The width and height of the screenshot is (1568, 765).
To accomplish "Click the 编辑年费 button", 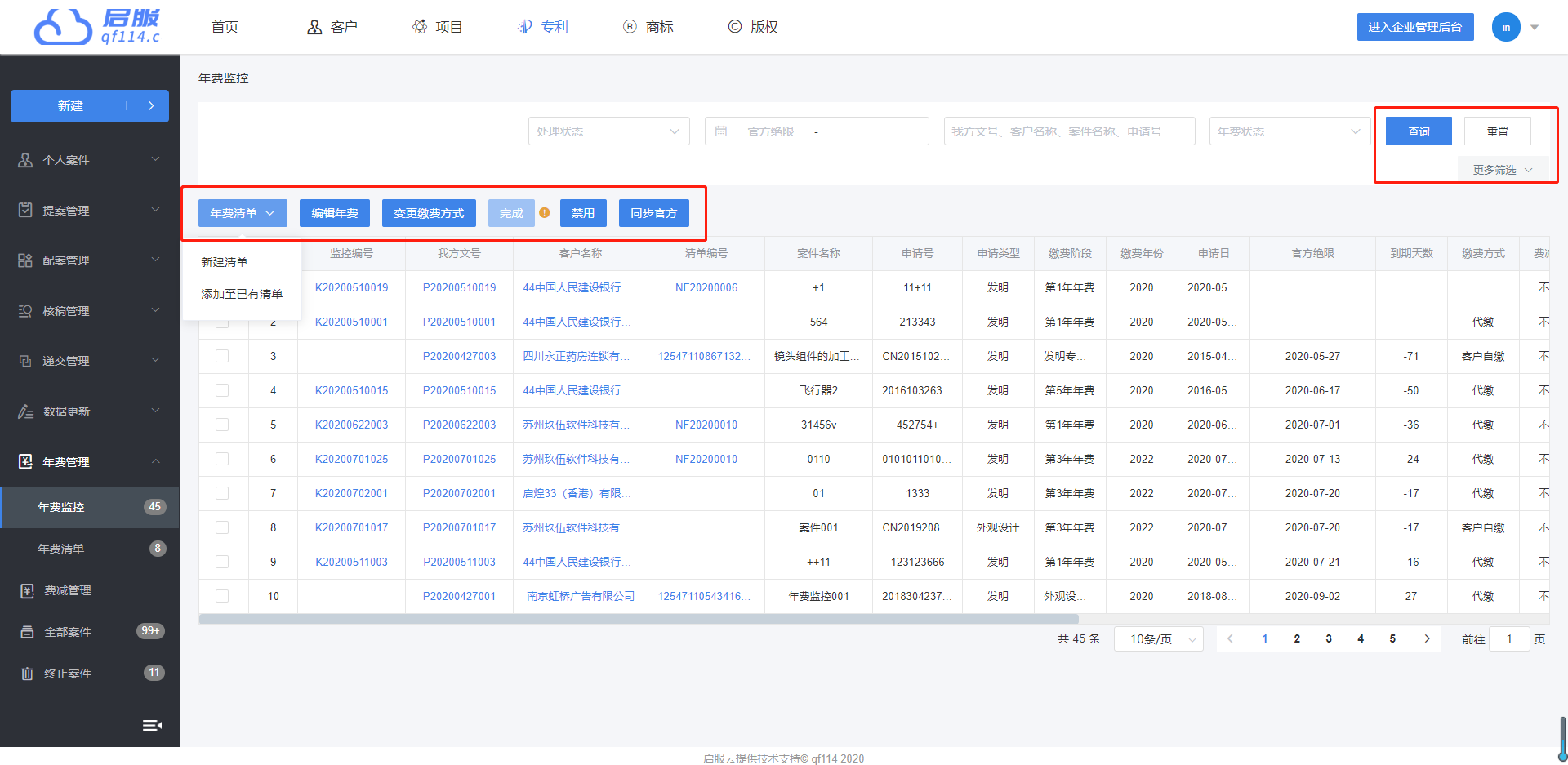I will [335, 213].
